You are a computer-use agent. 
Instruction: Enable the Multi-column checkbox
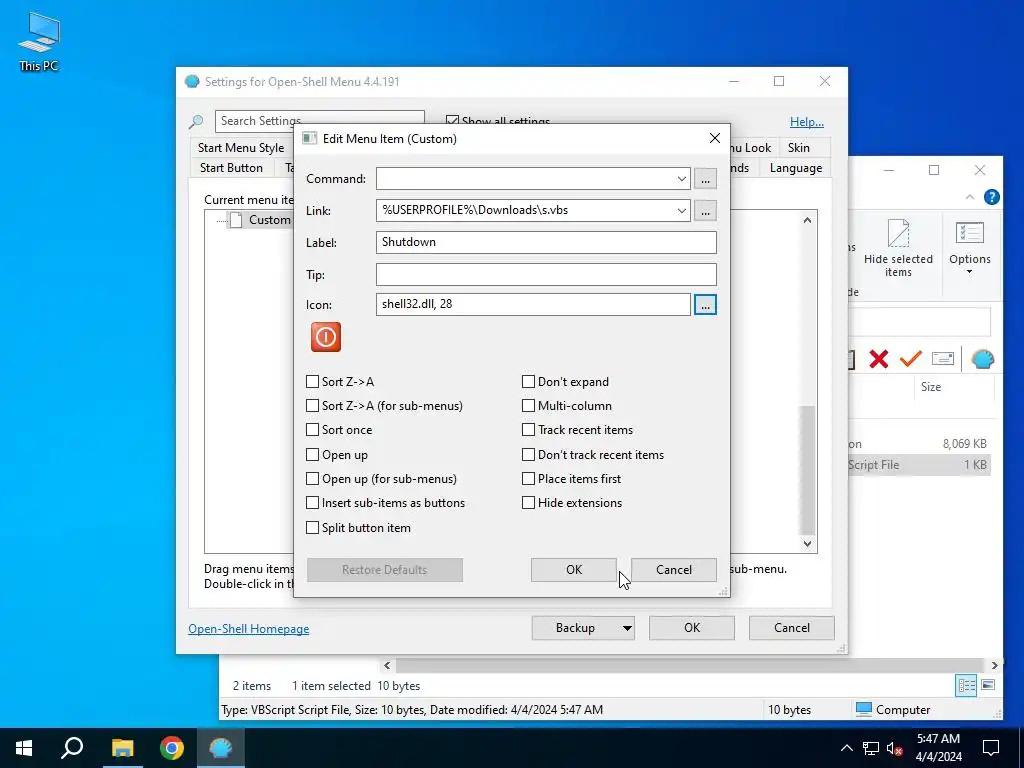[x=528, y=406]
